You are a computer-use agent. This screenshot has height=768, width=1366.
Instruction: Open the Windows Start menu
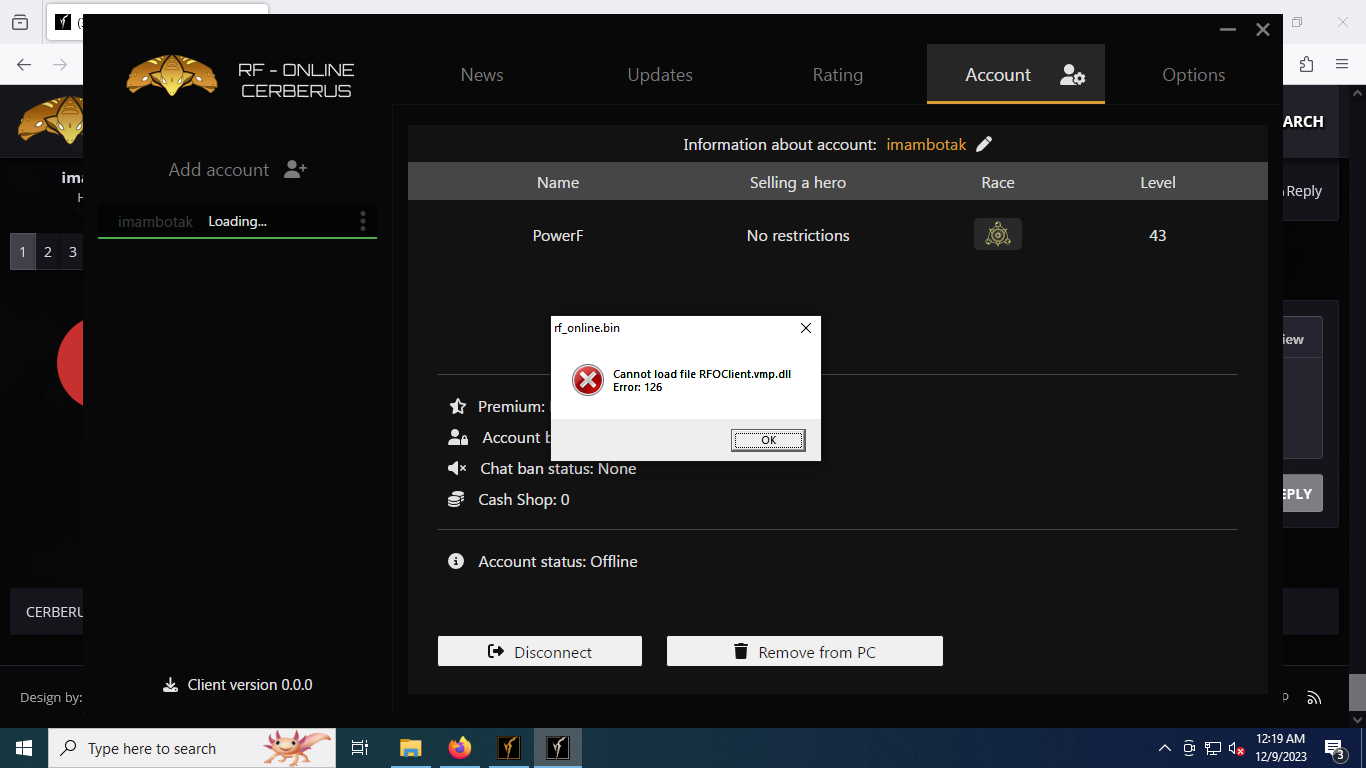tap(23, 748)
